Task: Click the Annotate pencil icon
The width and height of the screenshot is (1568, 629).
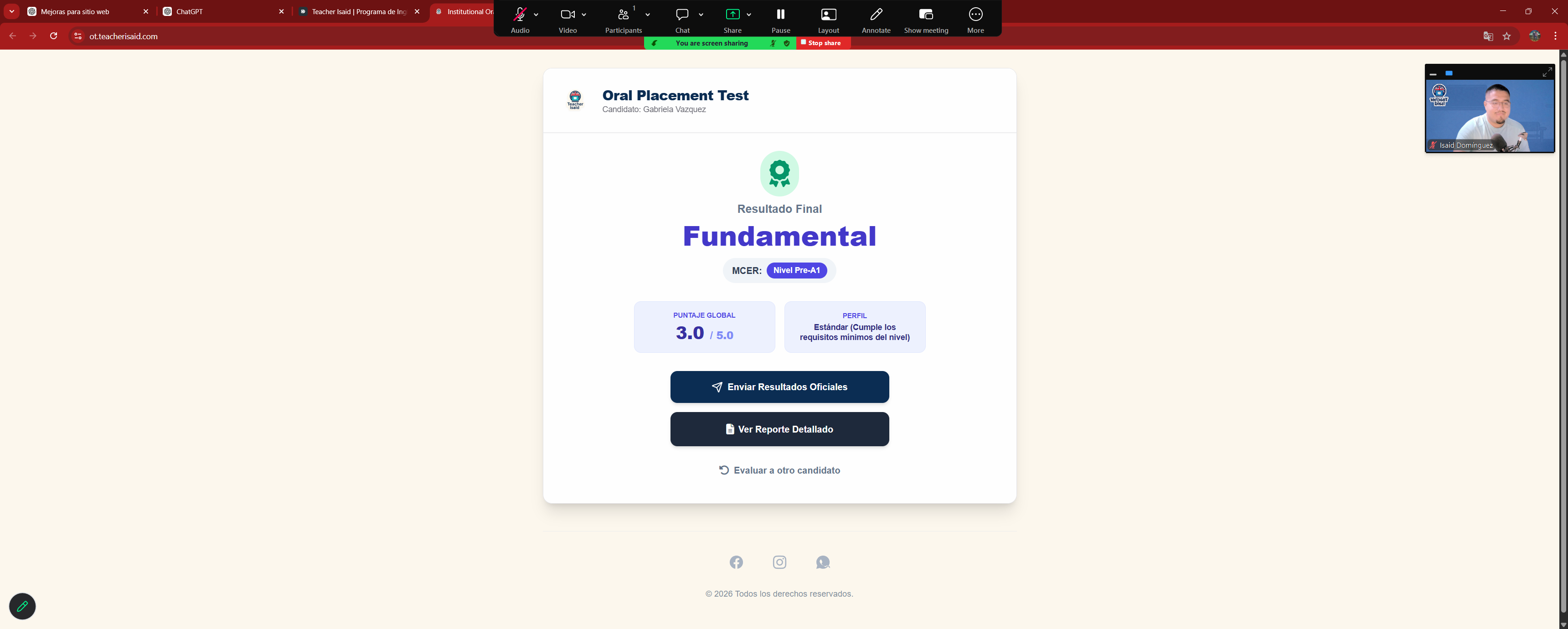Action: coord(876,15)
